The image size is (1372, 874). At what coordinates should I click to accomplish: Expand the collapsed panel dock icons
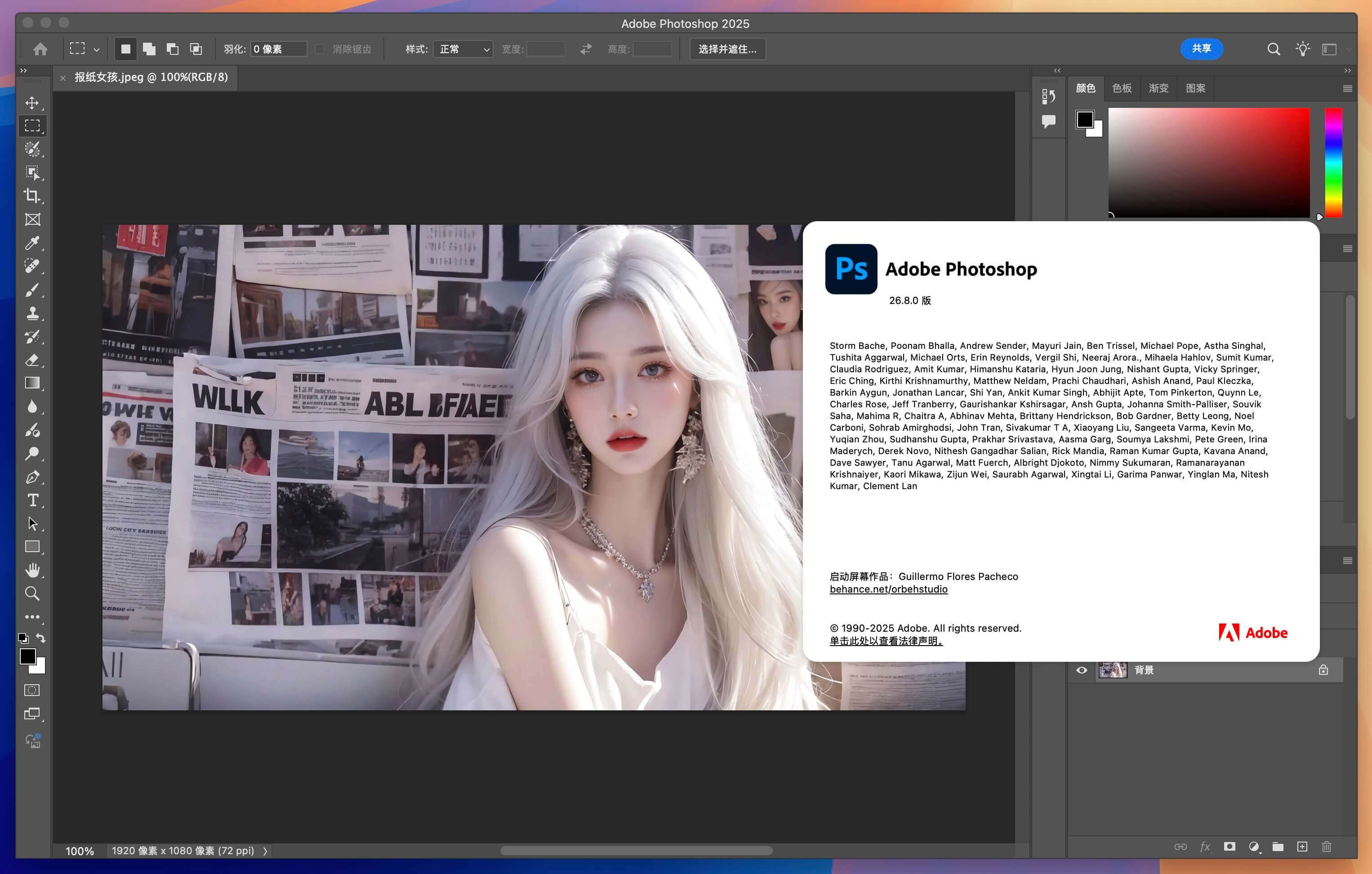pyautogui.click(x=1057, y=71)
